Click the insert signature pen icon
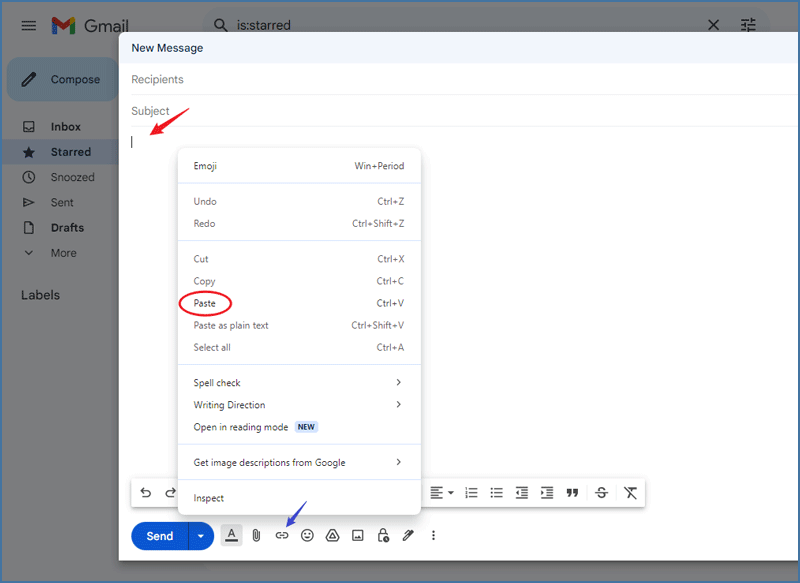Image resolution: width=800 pixels, height=583 pixels. (408, 536)
